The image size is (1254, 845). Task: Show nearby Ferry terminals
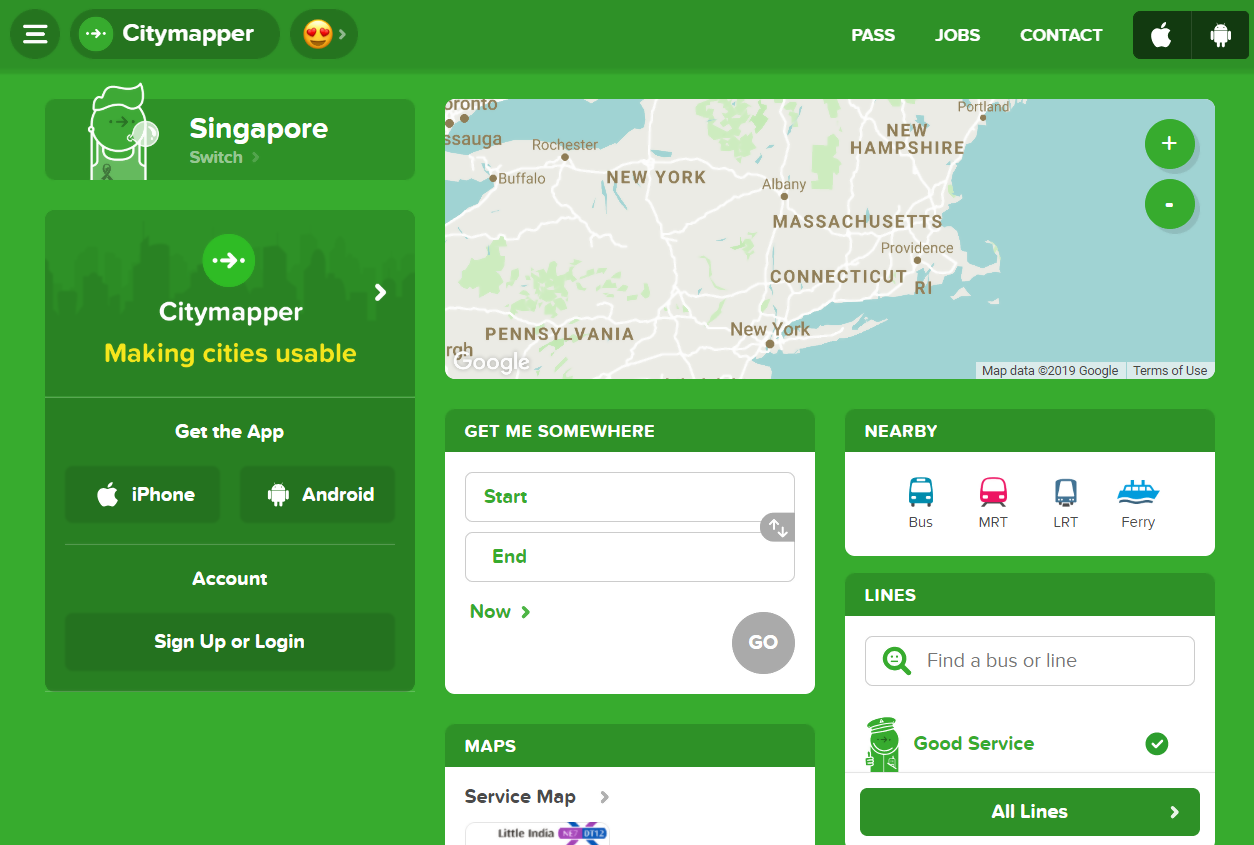(1138, 503)
